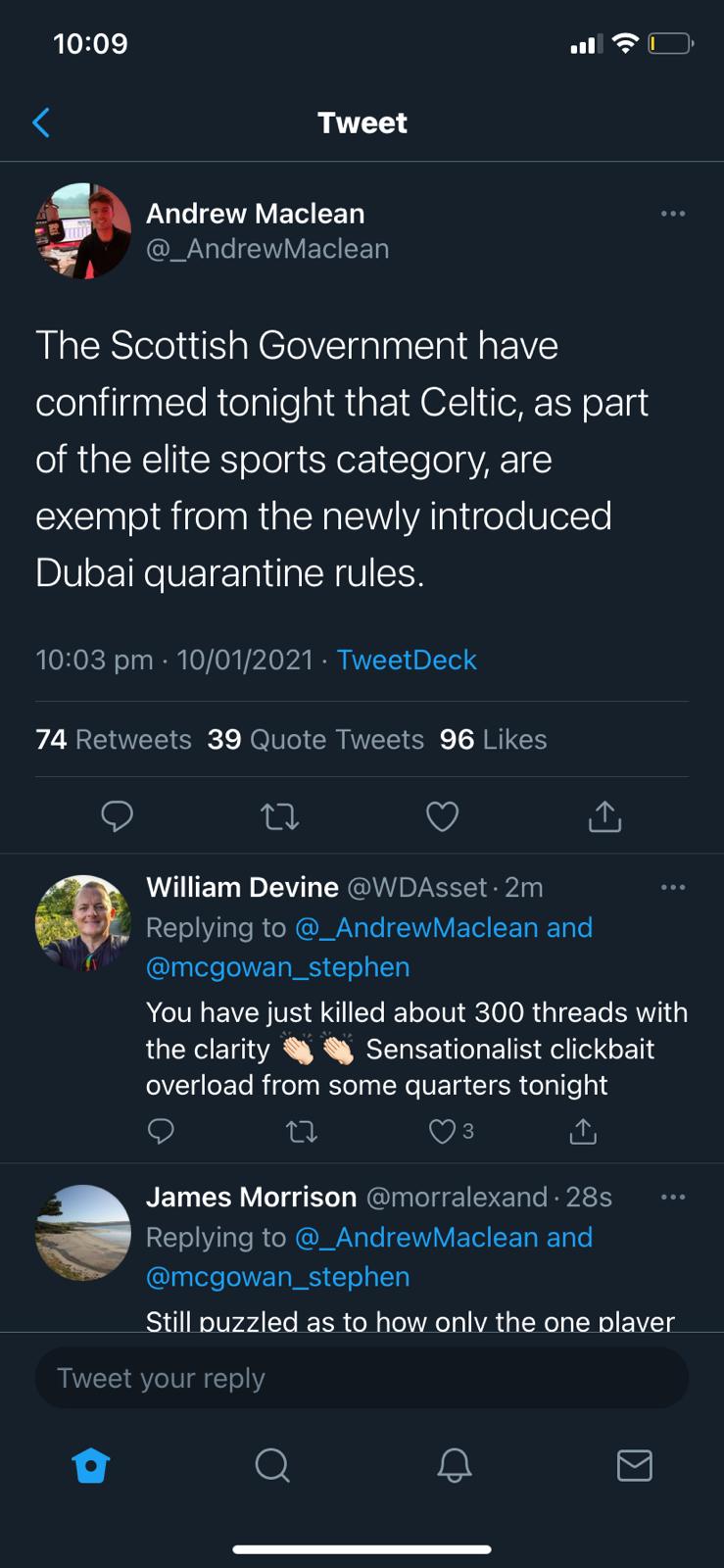Screen dimensions: 724x1568
Task: Reply to Andrew Maclean's main tweet
Action: (x=117, y=816)
